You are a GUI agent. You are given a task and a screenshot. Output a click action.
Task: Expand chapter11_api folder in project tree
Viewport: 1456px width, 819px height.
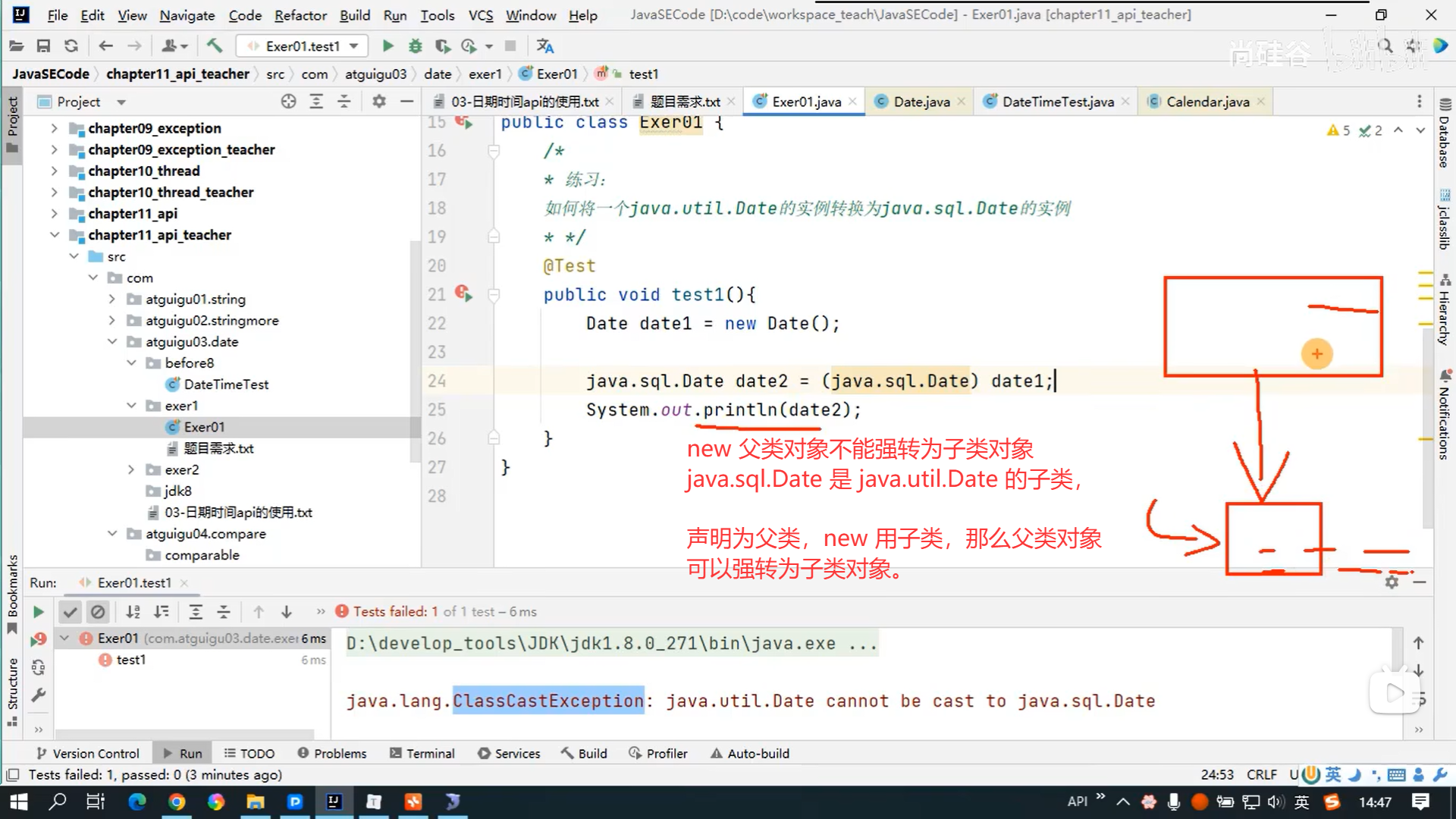coord(55,214)
